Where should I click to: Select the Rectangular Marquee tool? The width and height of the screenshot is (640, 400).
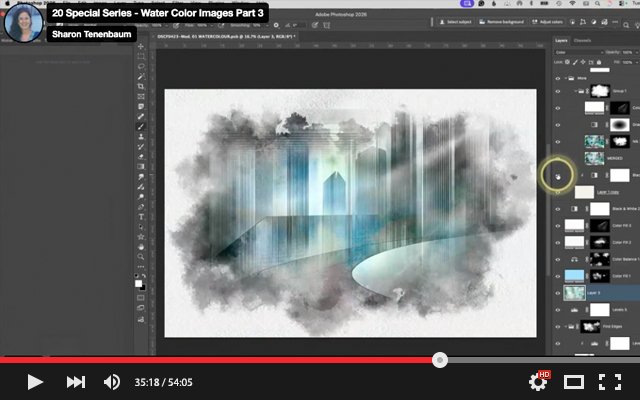click(x=141, y=56)
